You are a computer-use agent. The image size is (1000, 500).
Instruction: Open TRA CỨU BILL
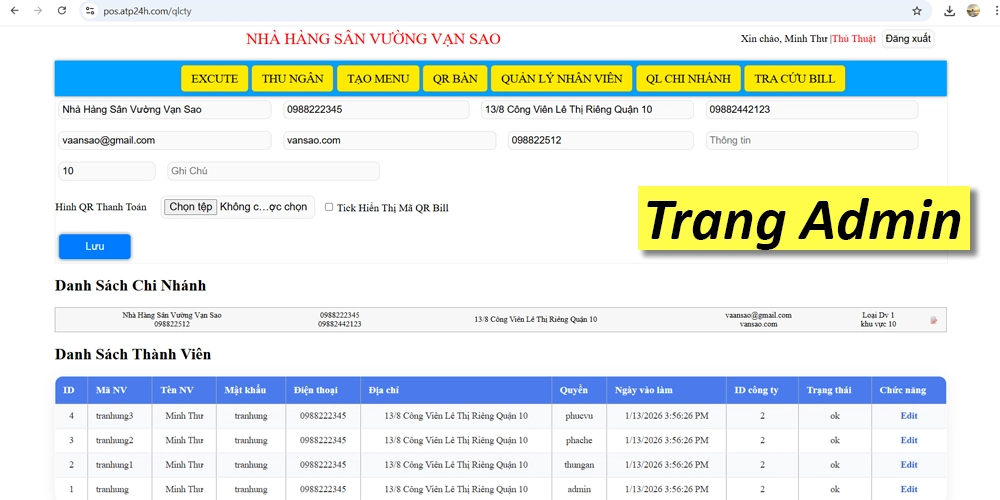[795, 78]
